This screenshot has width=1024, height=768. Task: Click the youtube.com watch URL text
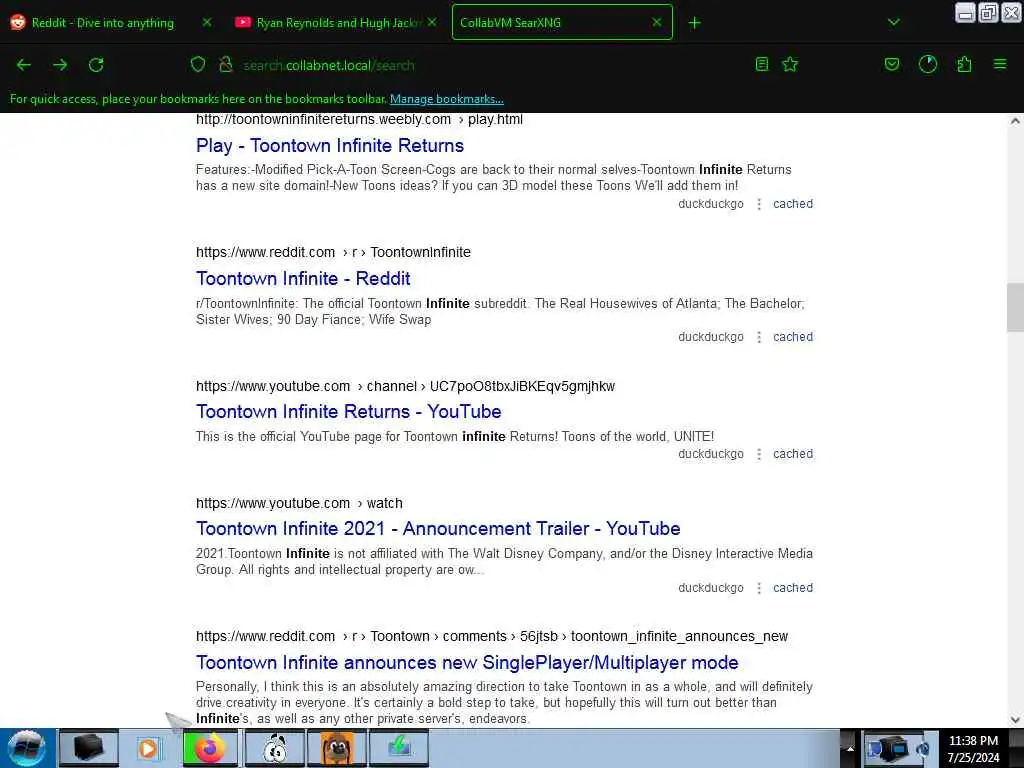coord(299,504)
